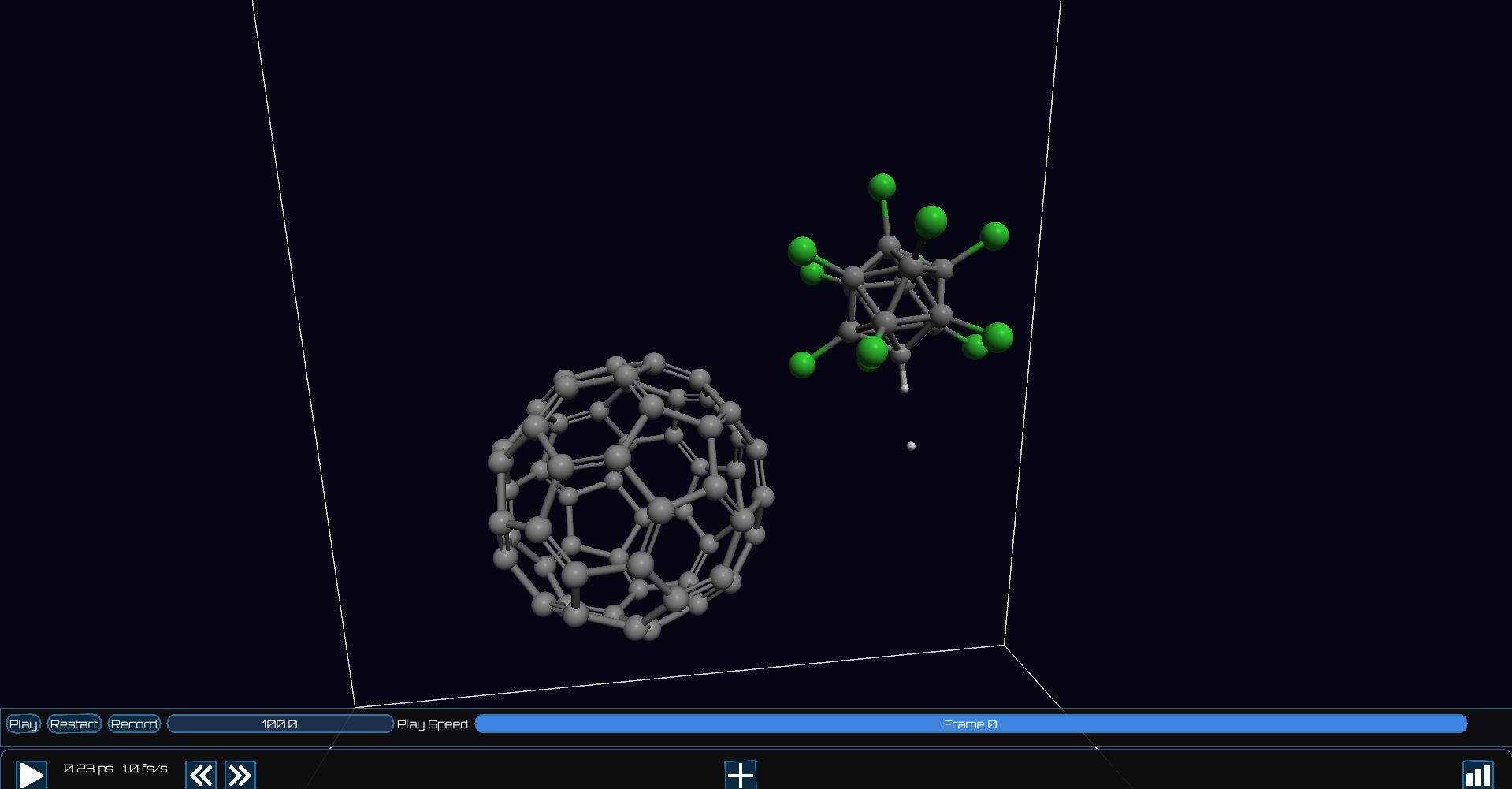Step forward with the double-right chevron icon
Viewport: 1512px width, 789px height.
click(x=240, y=775)
